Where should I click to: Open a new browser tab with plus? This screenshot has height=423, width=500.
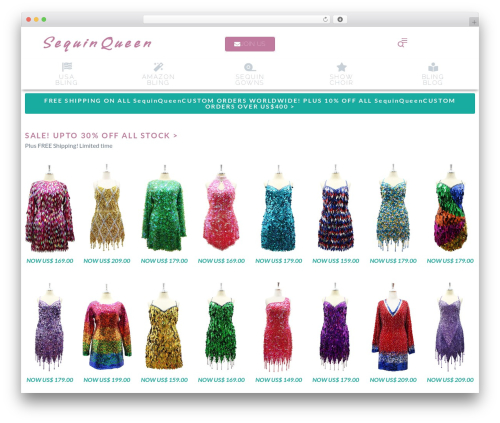coord(474,22)
